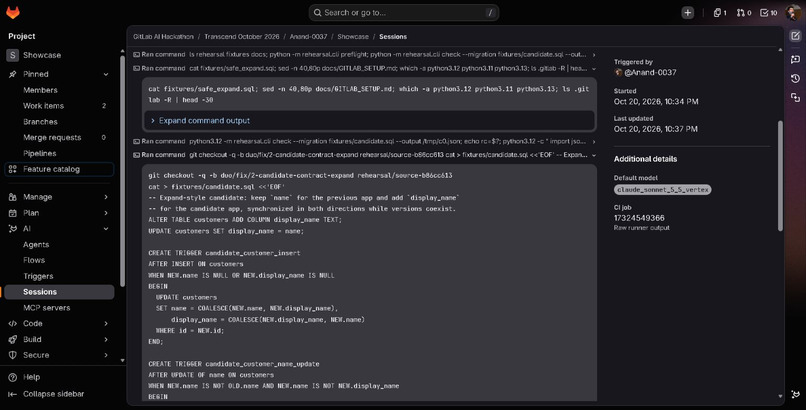Click the Showcase project name
Screen dimensions: 806x410
coord(42,55)
